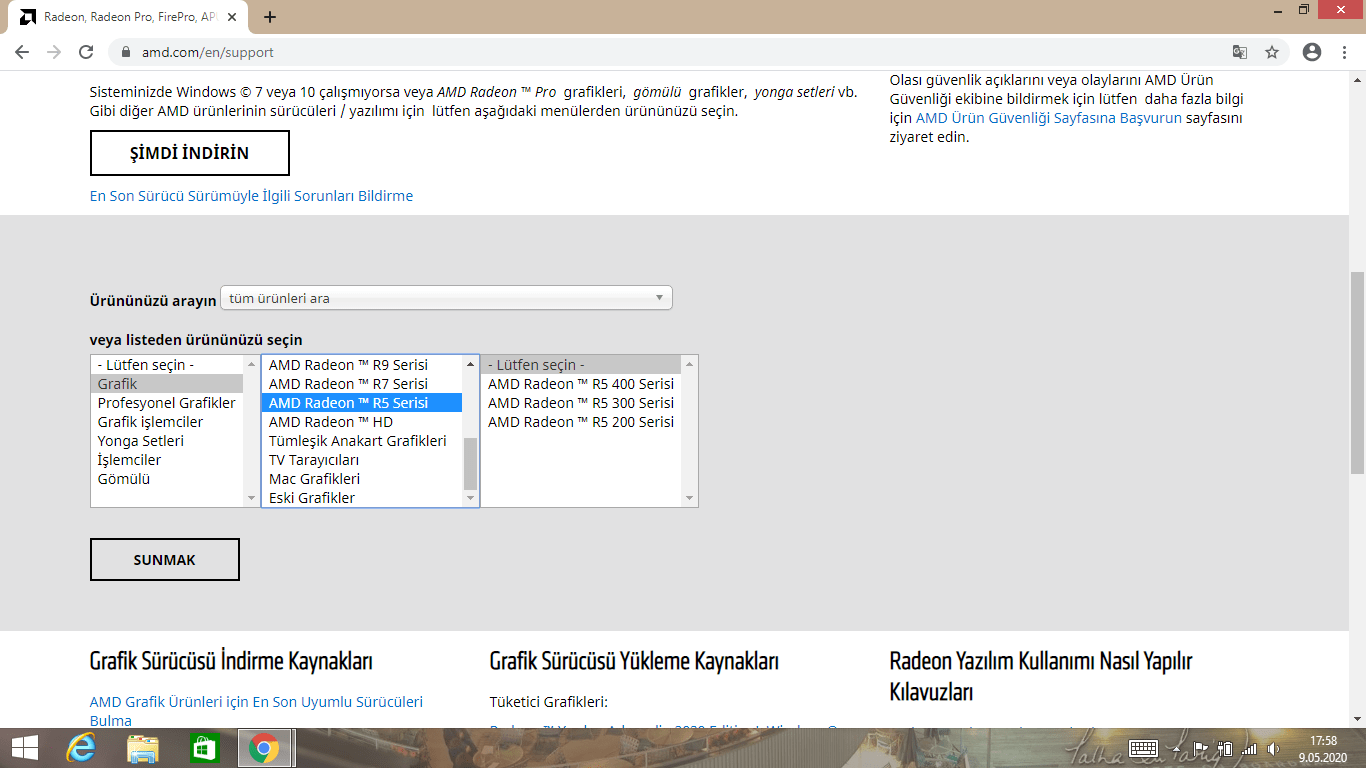1366x768 pixels.
Task: View site info via the lock icon
Action: pos(126,52)
